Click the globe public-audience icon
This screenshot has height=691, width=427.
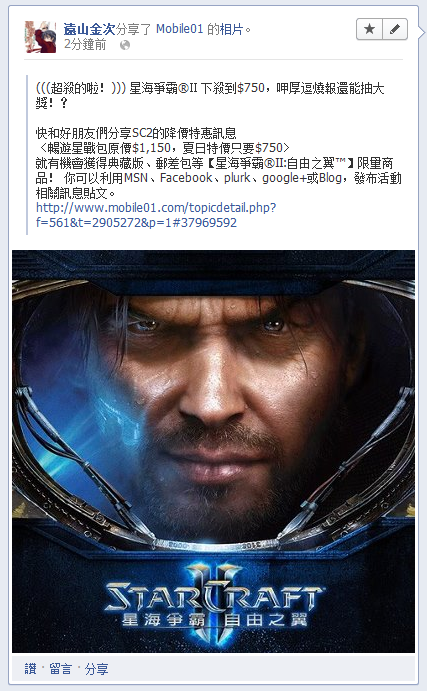[125, 45]
